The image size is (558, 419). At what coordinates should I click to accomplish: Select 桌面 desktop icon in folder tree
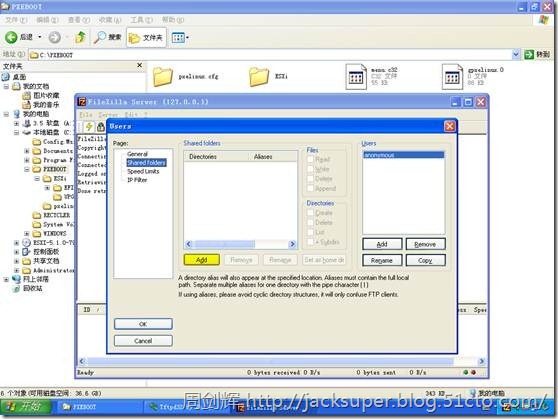tap(6, 77)
